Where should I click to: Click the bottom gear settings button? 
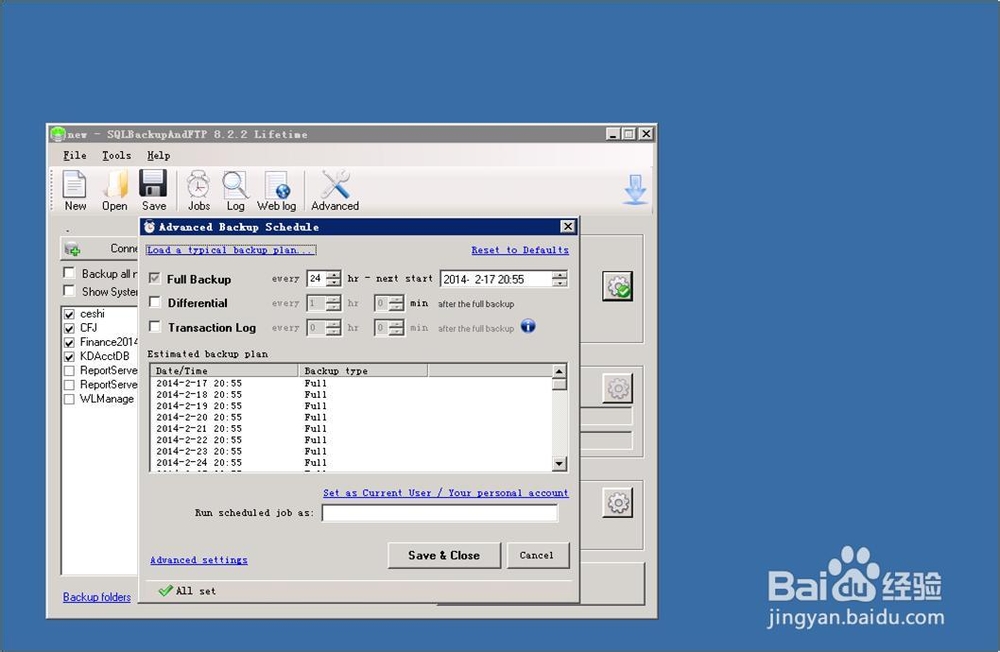(617, 503)
